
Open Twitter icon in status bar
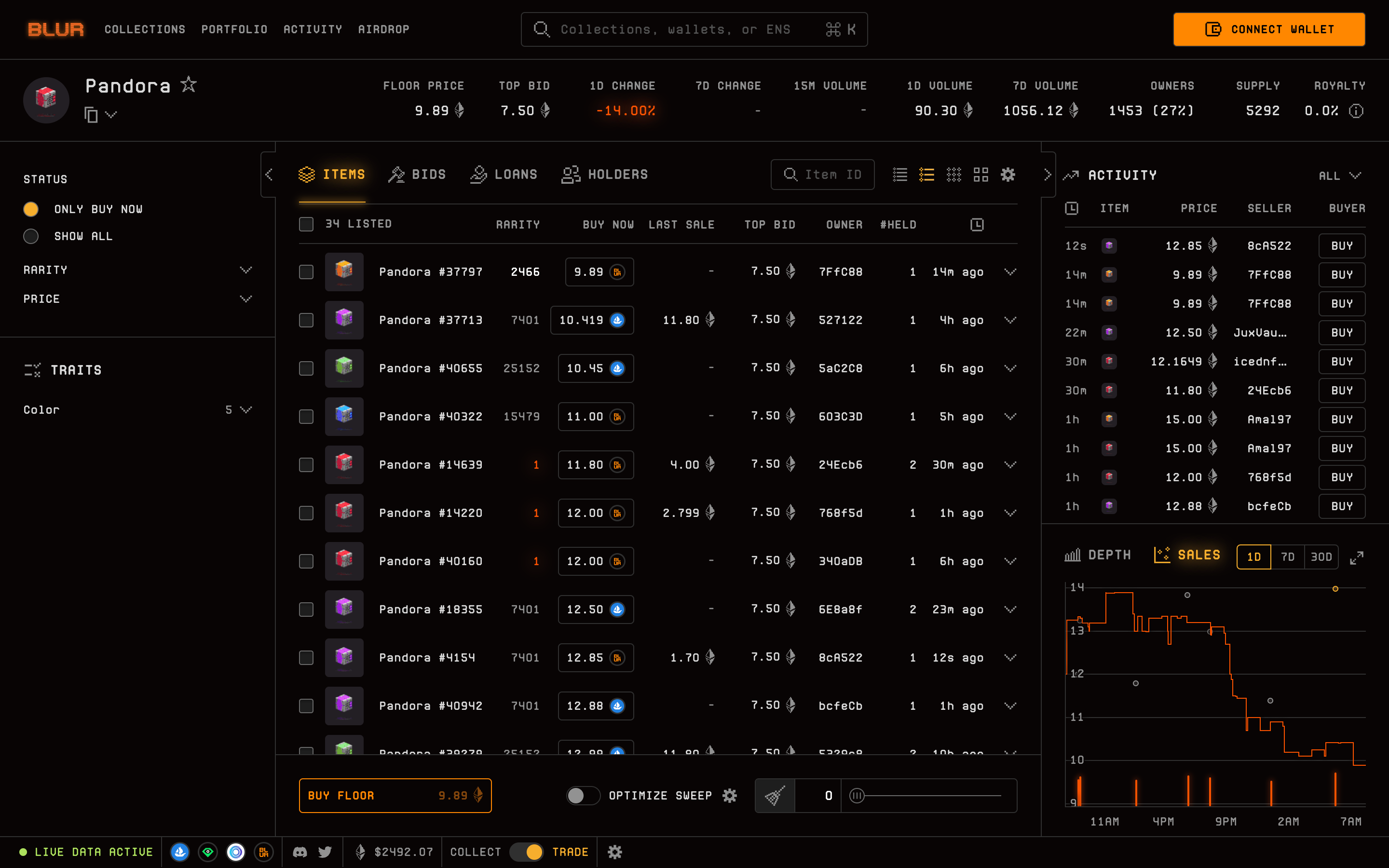coord(326,852)
